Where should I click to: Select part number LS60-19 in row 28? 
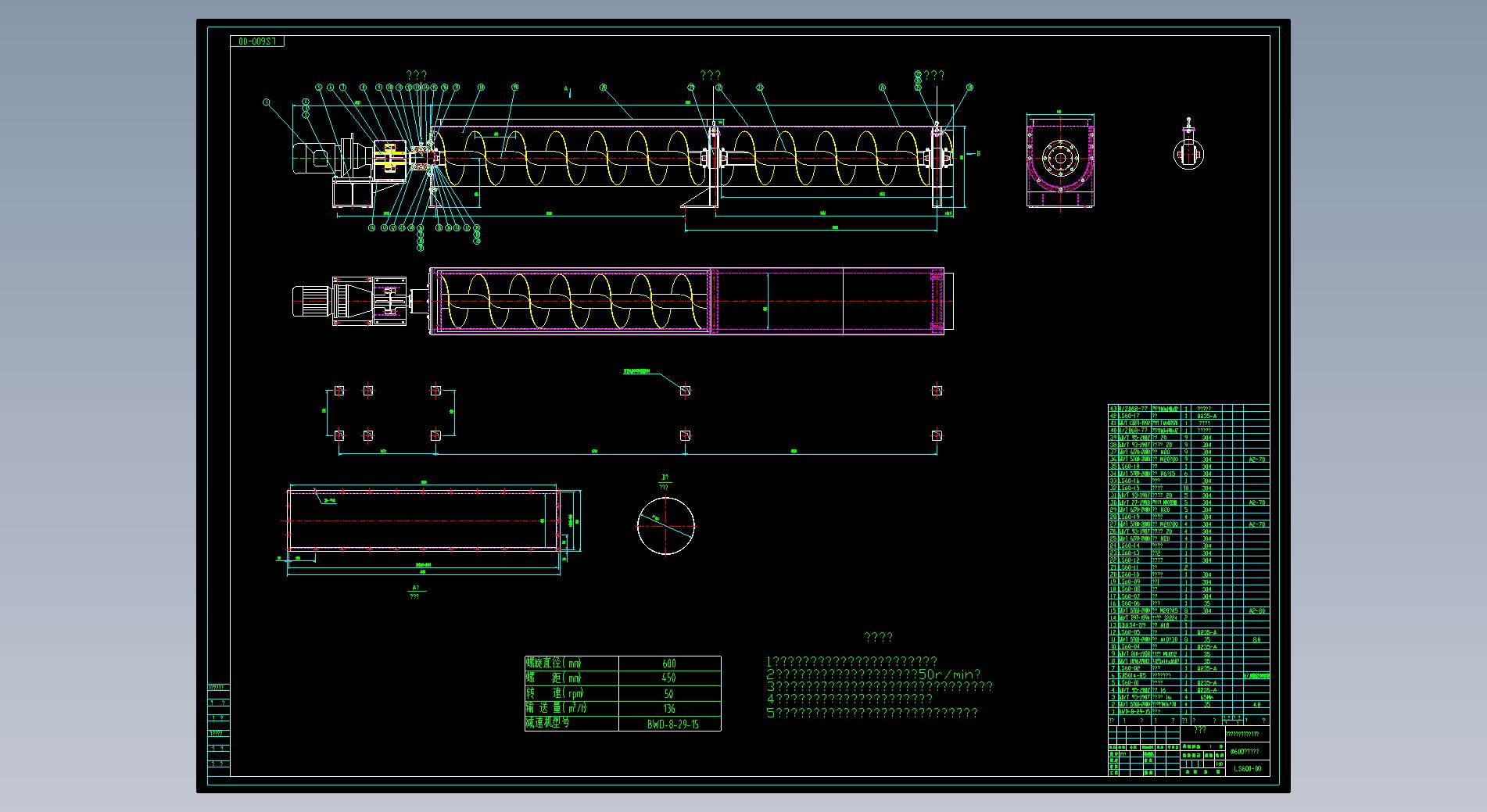pyautogui.click(x=1130, y=517)
